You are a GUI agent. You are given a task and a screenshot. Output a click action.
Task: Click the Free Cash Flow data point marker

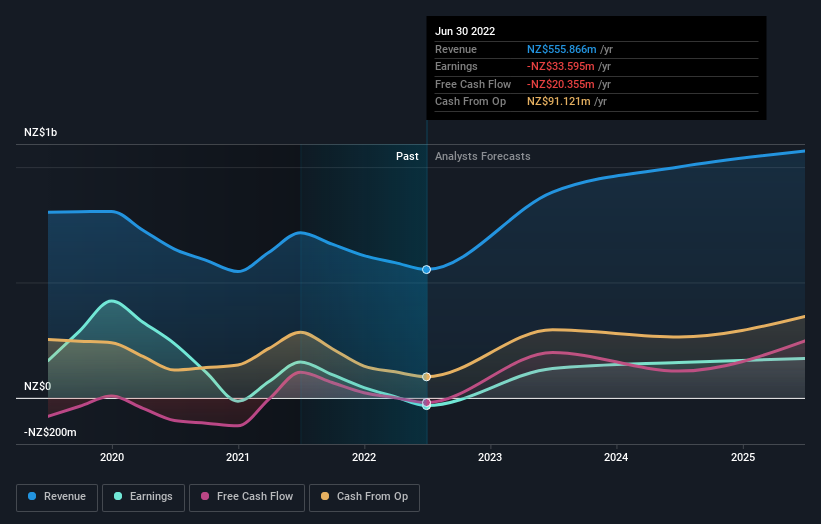coord(426,403)
